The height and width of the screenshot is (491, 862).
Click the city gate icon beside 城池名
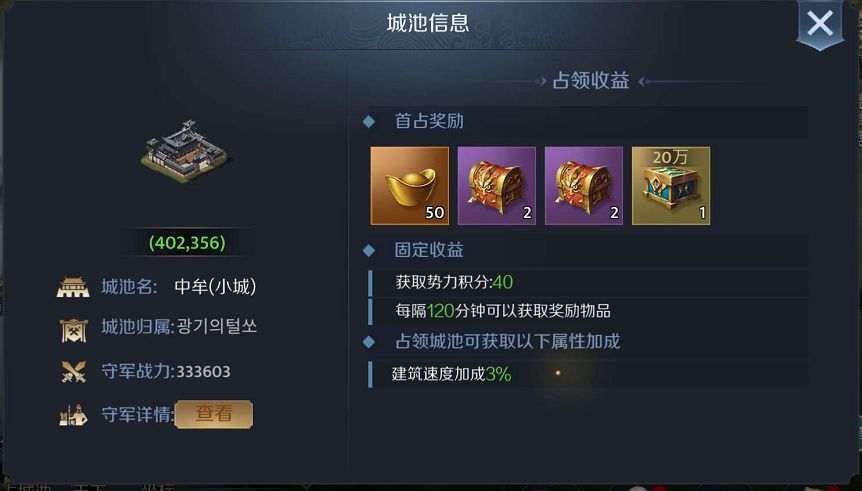point(73,286)
